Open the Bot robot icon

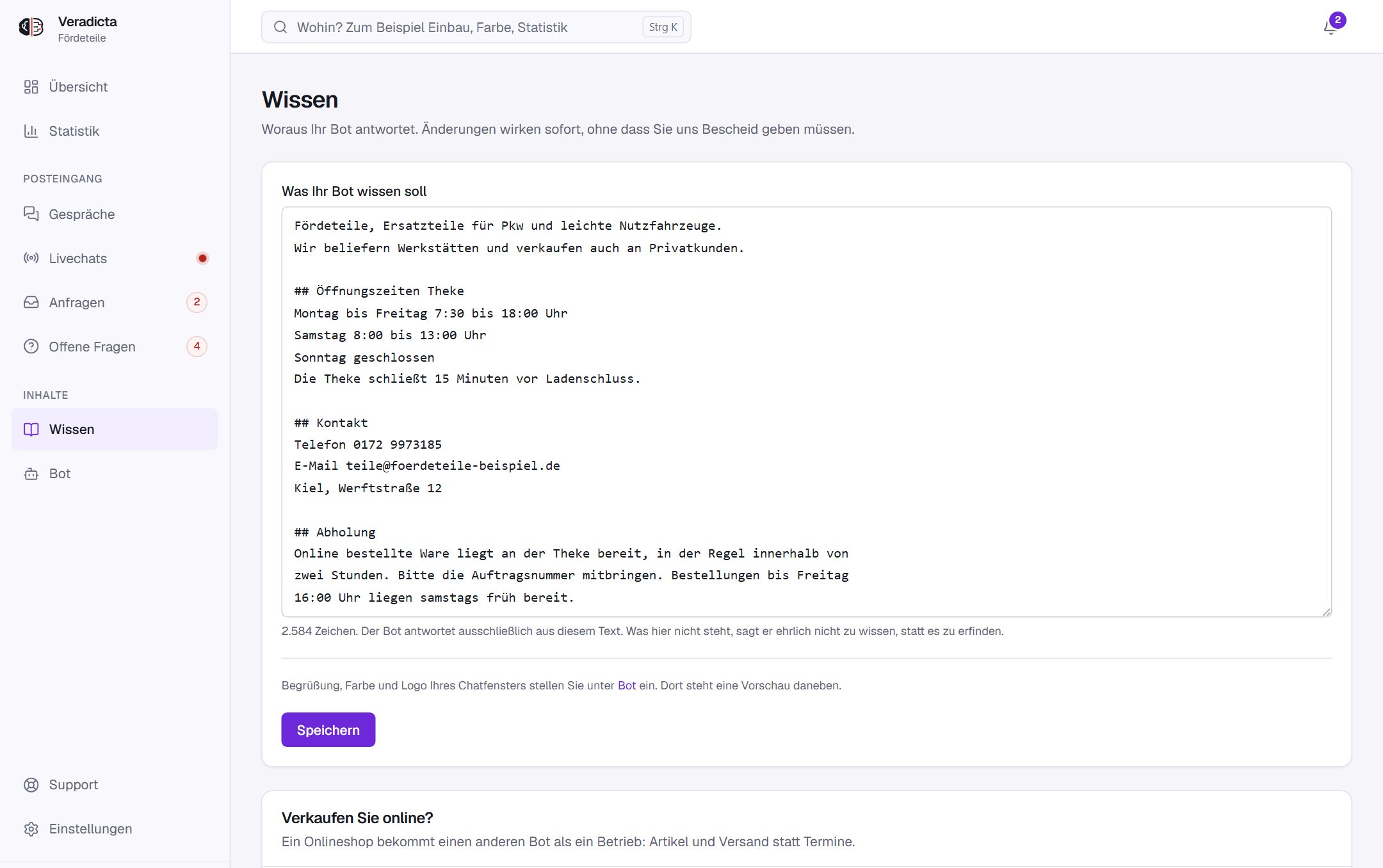pos(31,474)
